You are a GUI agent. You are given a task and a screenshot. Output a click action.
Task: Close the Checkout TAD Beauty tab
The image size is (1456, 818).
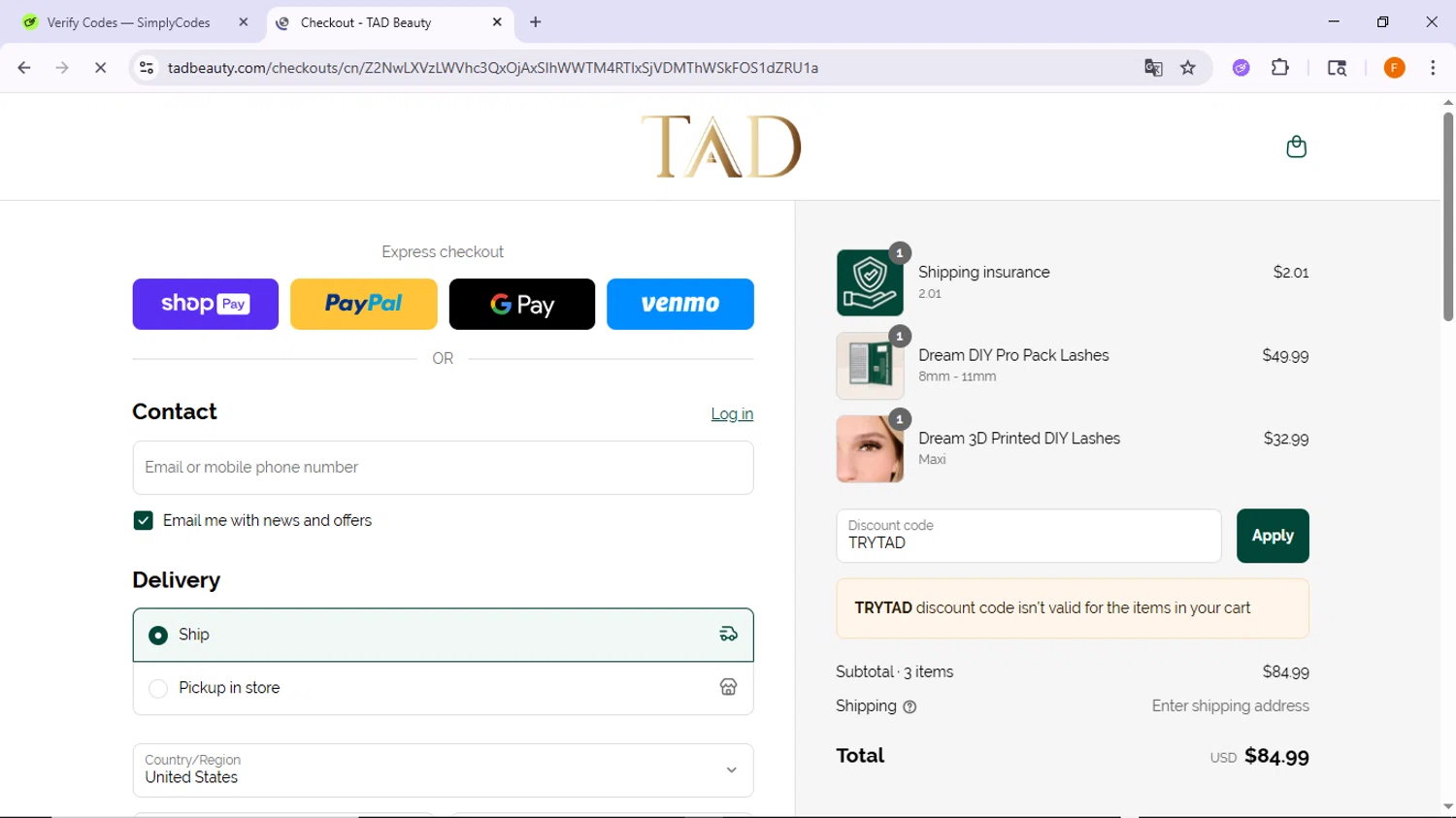point(497,22)
